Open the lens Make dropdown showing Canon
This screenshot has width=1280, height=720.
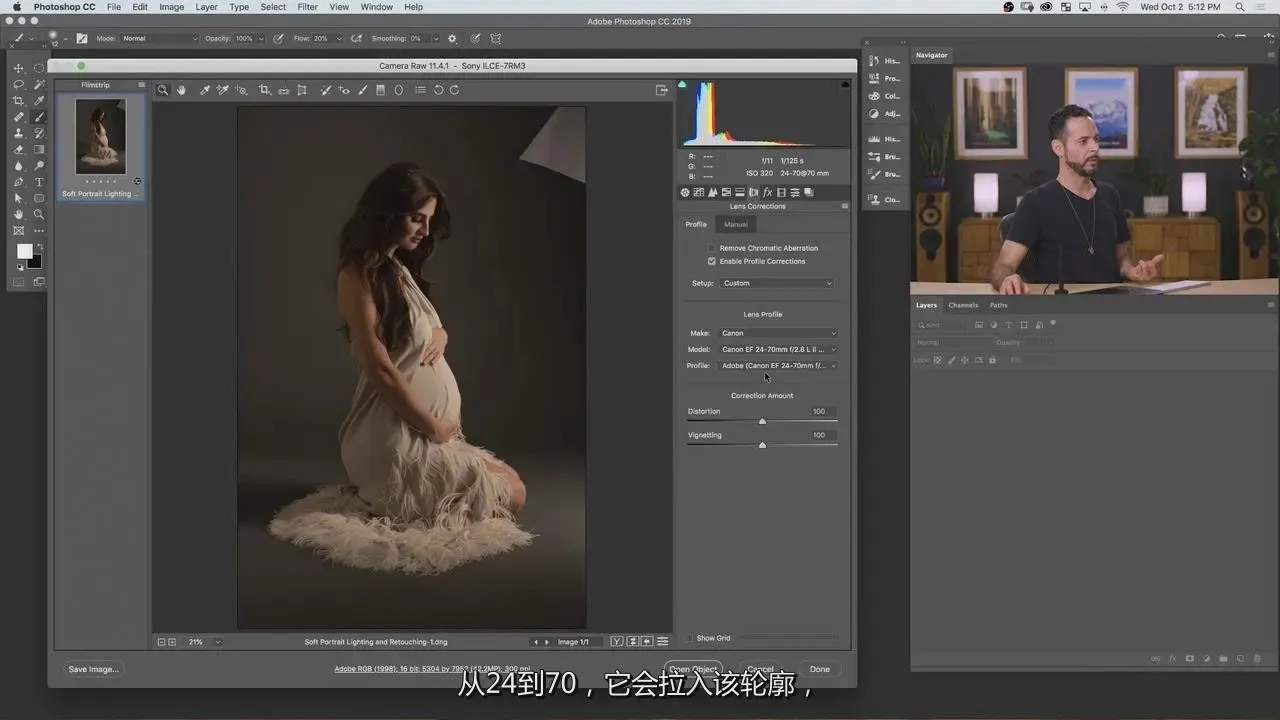coord(777,333)
